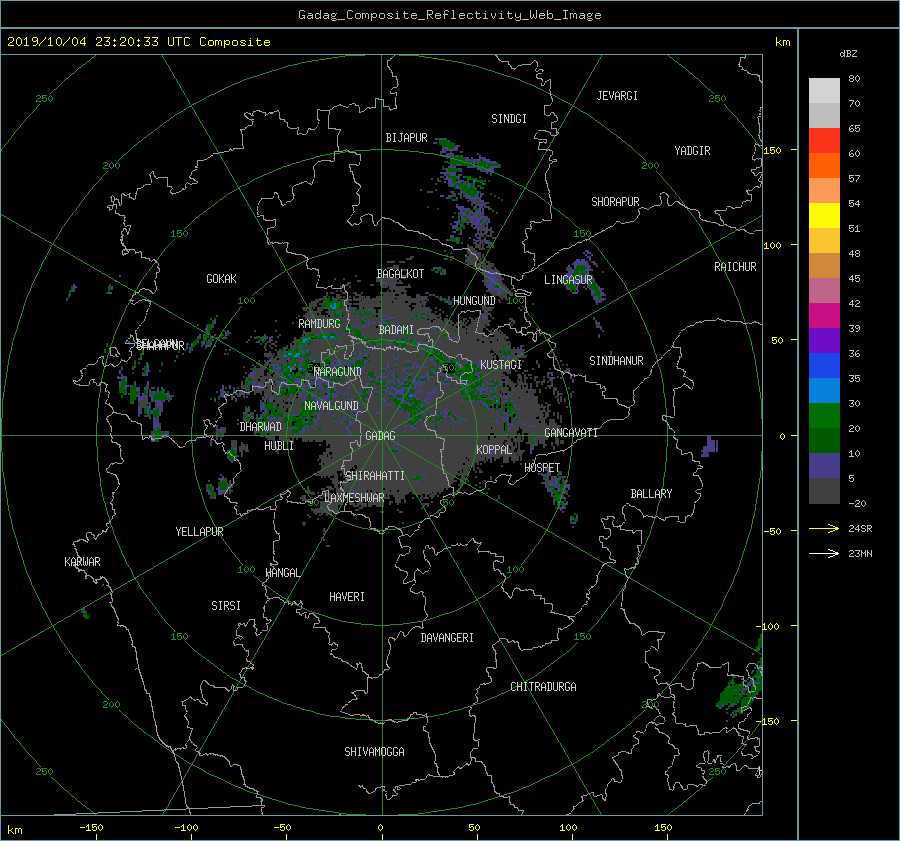Click the SIRSI label
Screen dimensions: 900x841
click(x=226, y=606)
